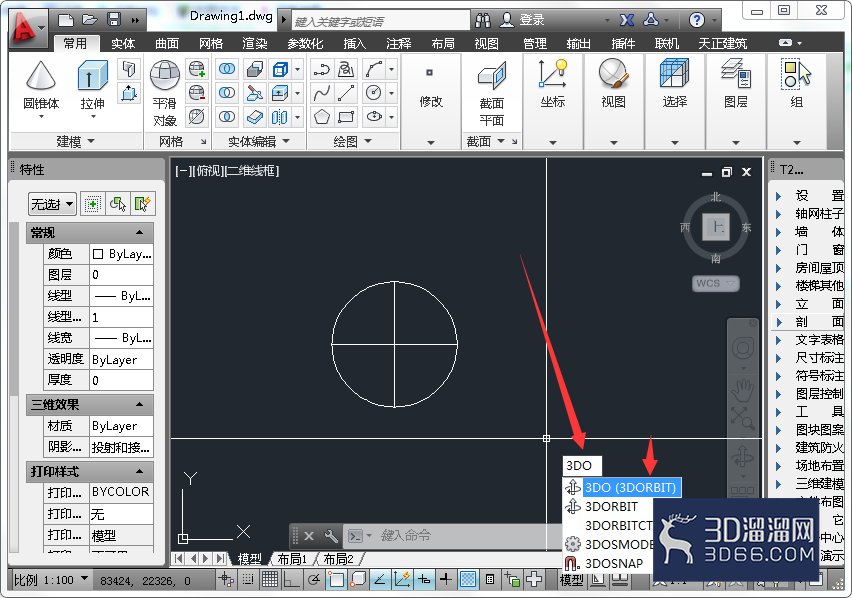Viewport: 852px width, 598px height.
Task: Click the keyword search input field
Action: point(381,21)
